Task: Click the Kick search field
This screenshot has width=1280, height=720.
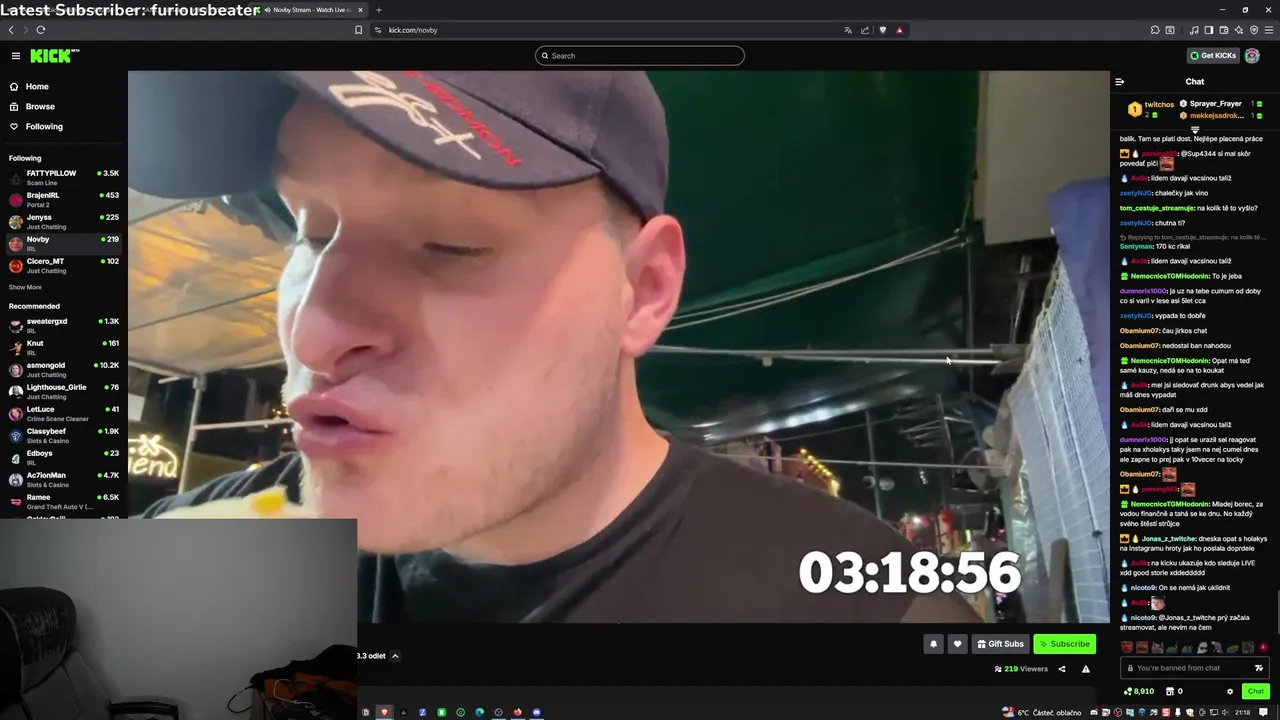Action: [640, 56]
